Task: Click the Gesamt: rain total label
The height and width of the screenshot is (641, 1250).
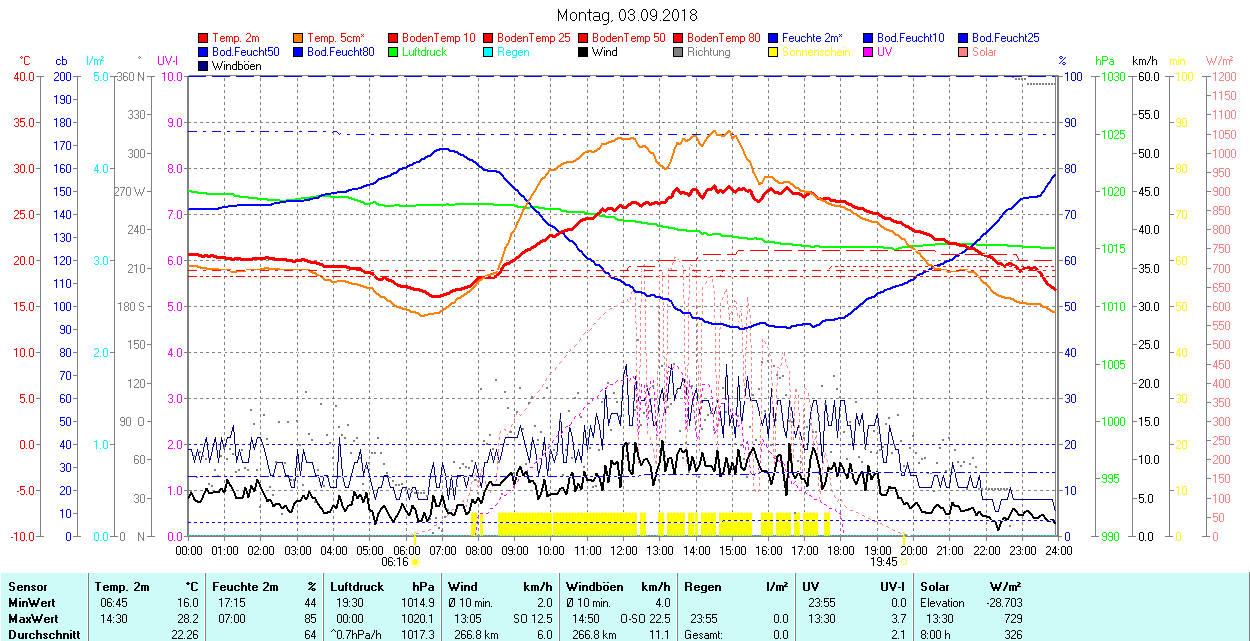Action: pos(704,635)
